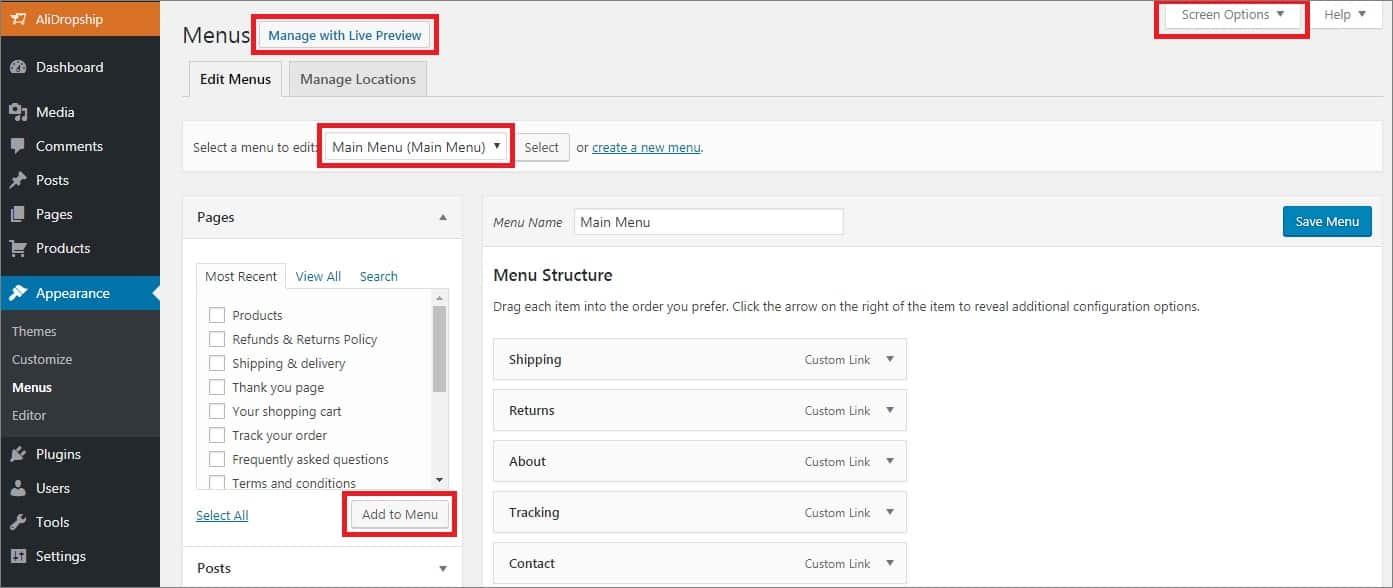Viewport: 1393px width, 588px height.
Task: Click the Media icon in sidebar
Action: point(18,112)
